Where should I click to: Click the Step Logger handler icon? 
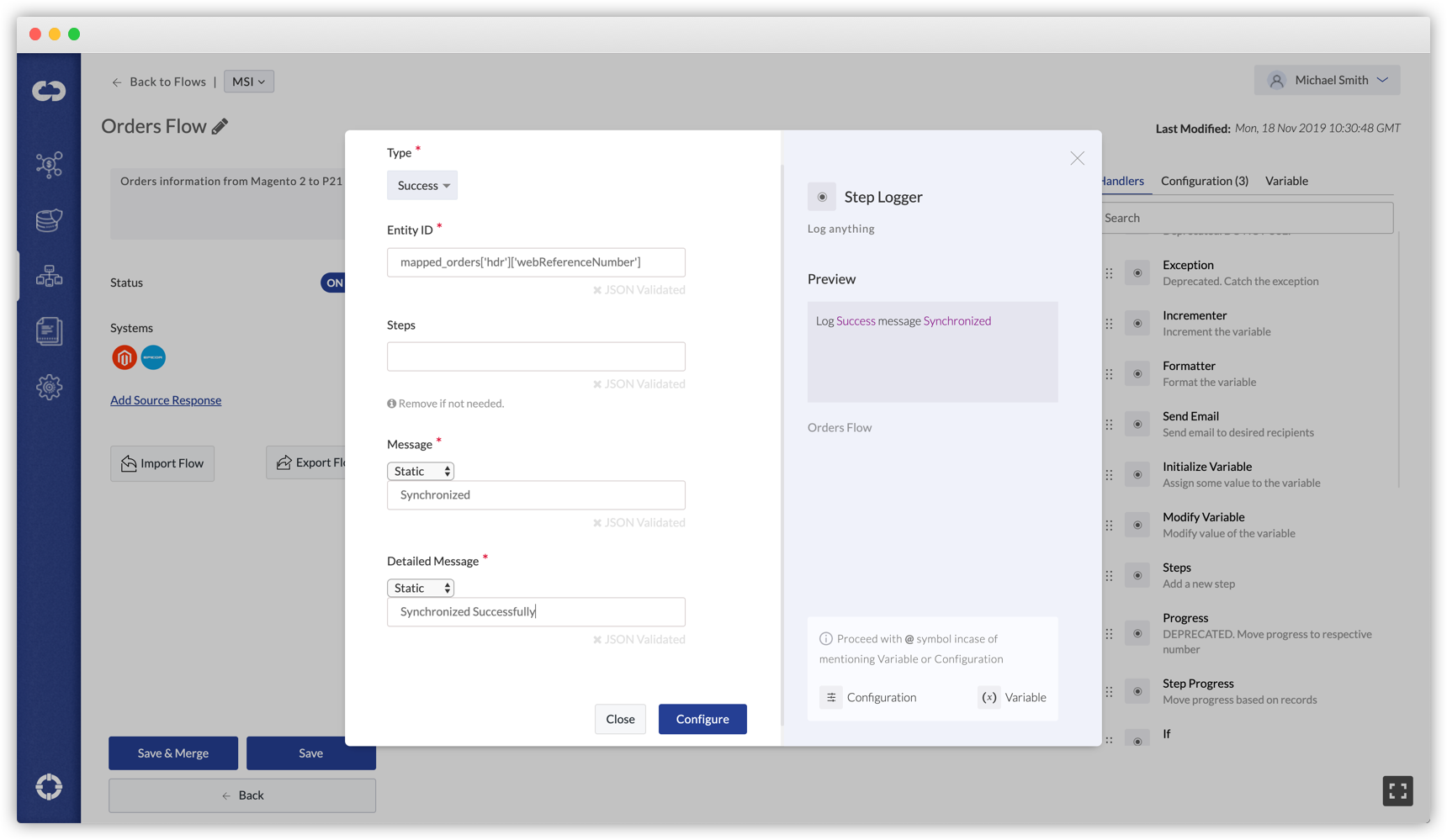822,197
